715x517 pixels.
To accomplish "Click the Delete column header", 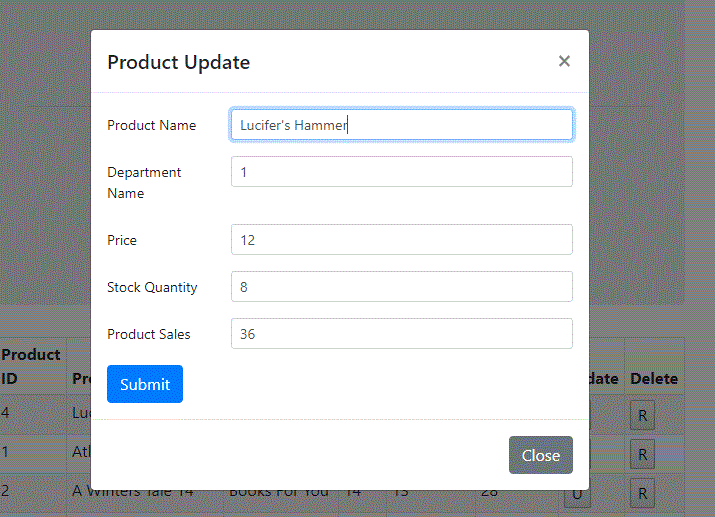I will coord(654,378).
